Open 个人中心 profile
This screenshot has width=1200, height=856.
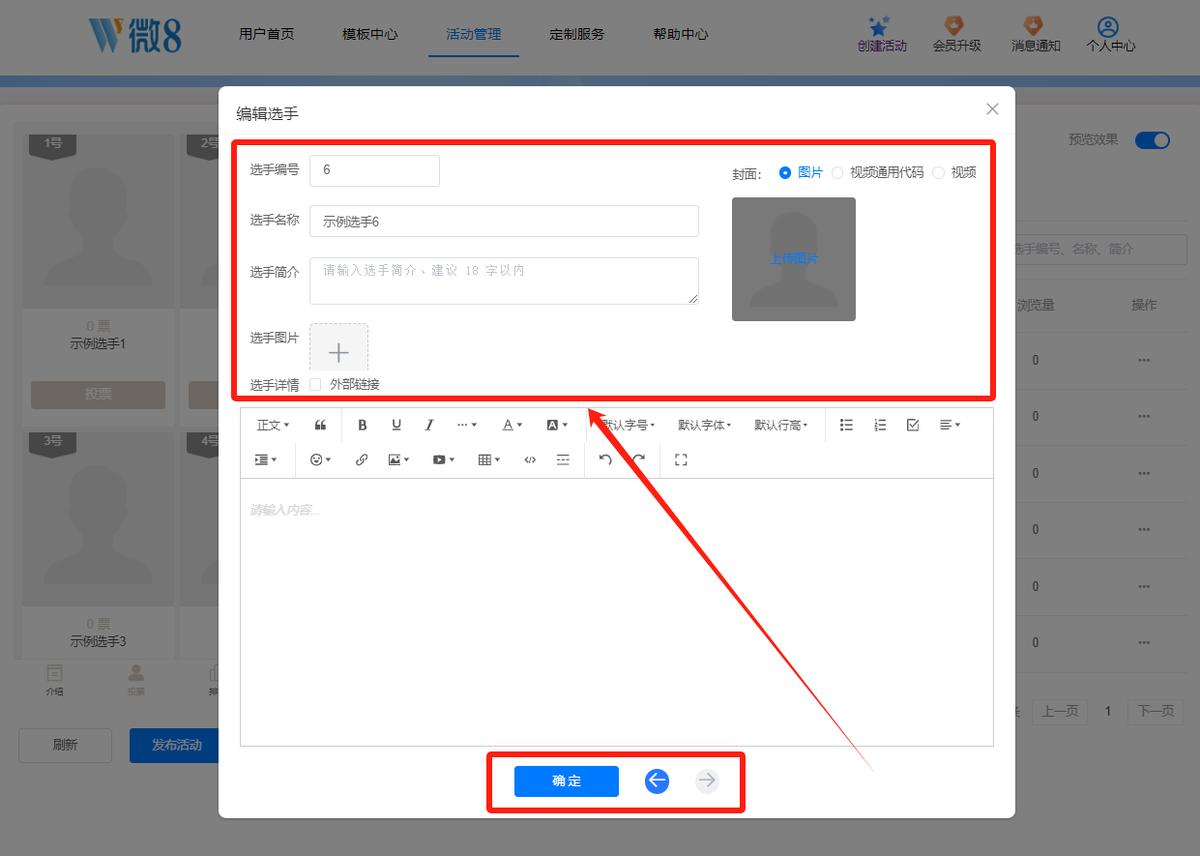[1111, 35]
